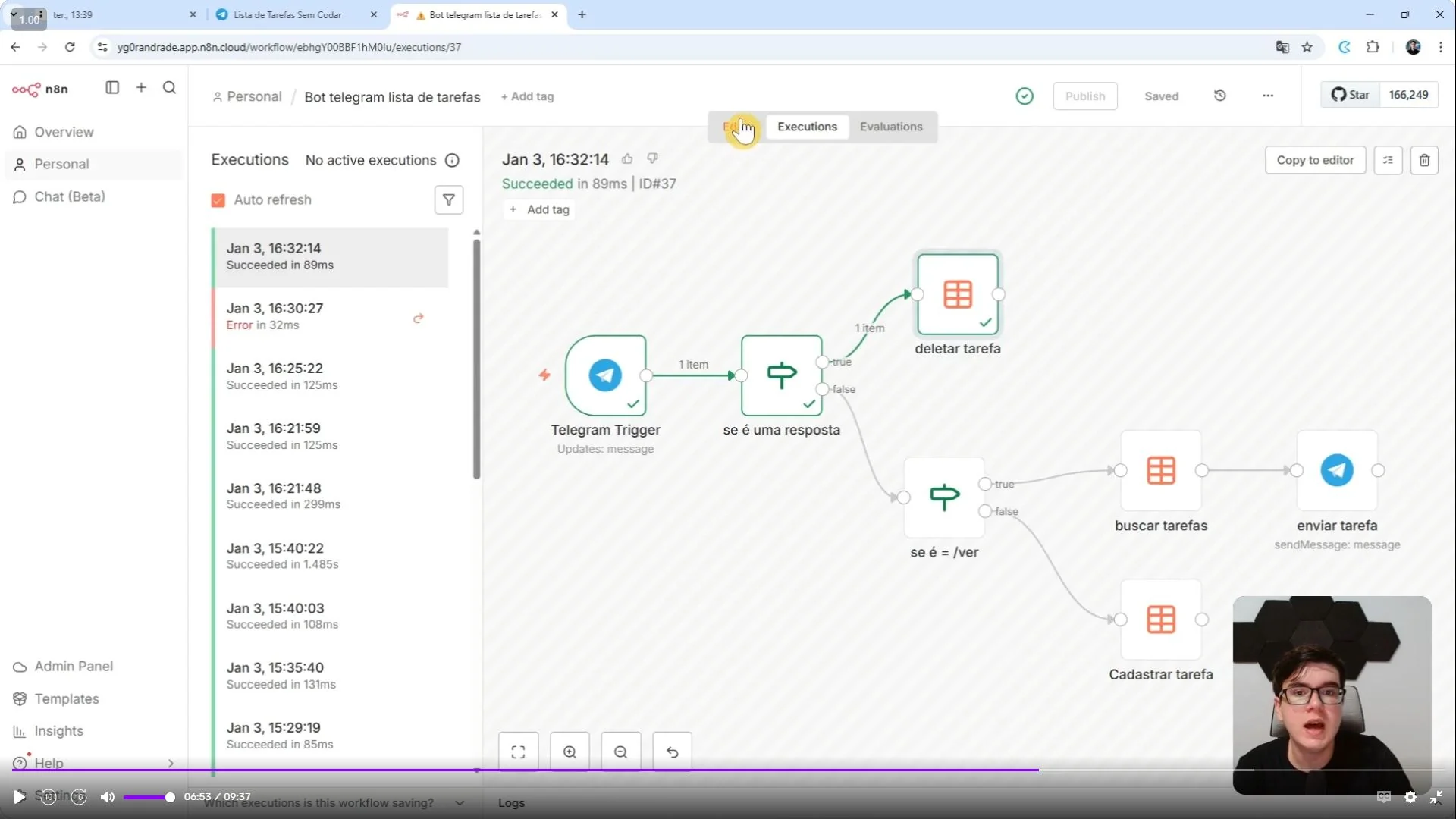Screen dimensions: 1456x819
Task: Expand the Help submenu arrow
Action: [x=171, y=764]
